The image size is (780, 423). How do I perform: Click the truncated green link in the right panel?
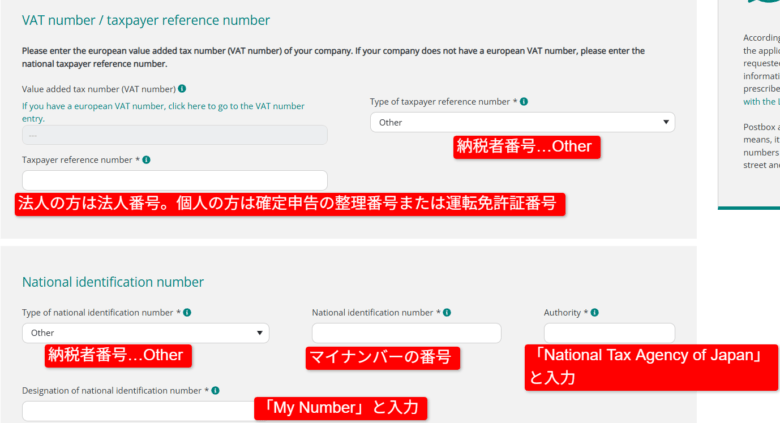pyautogui.click(x=760, y=101)
